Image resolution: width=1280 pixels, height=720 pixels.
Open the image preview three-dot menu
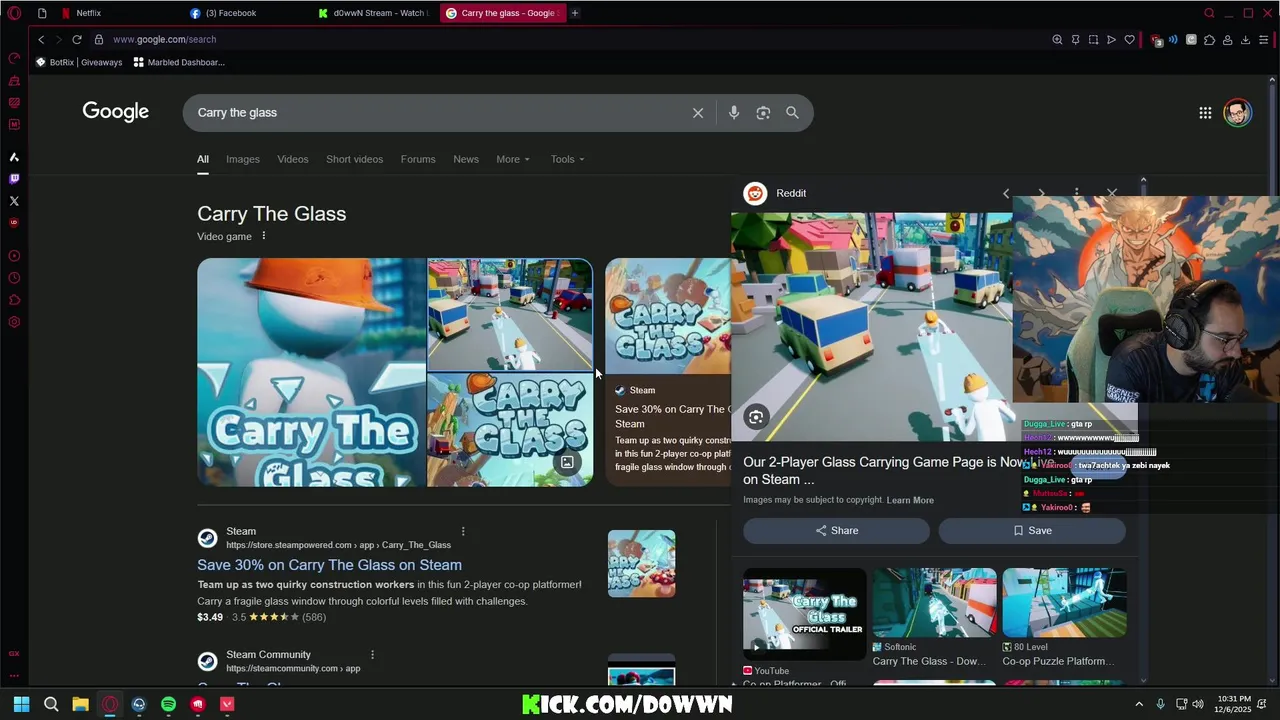[x=1076, y=193]
